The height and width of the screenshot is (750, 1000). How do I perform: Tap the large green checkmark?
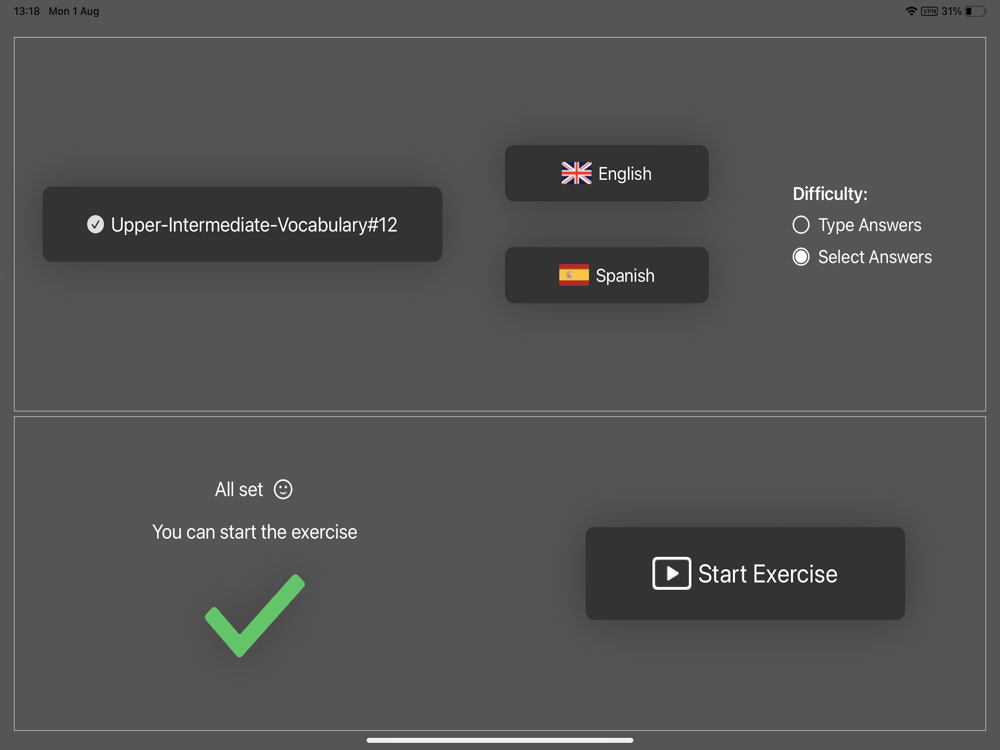coord(255,615)
